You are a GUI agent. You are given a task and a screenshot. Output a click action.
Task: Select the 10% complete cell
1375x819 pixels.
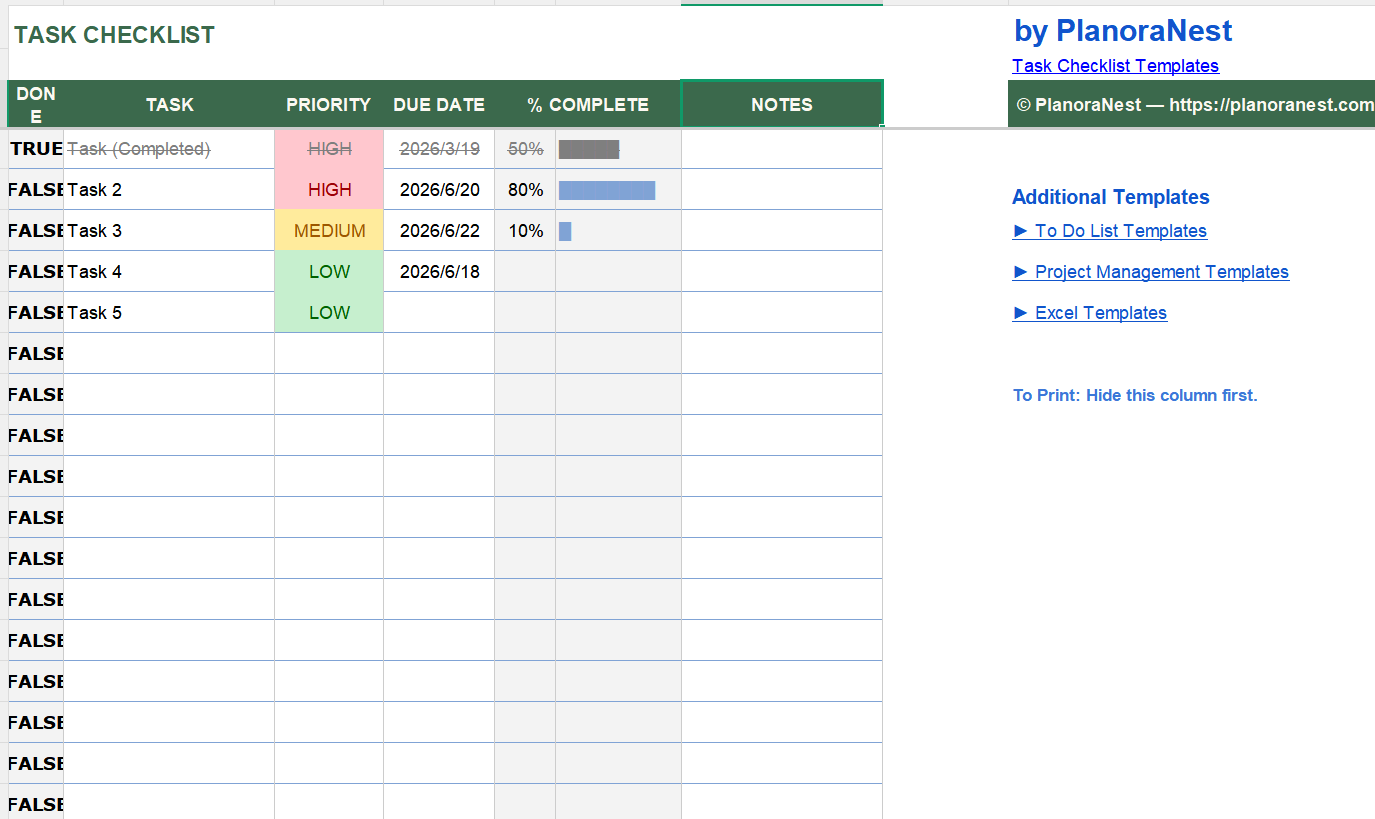(x=525, y=231)
